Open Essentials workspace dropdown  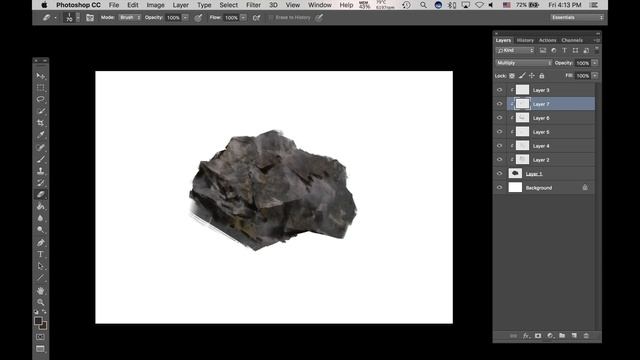(577, 18)
